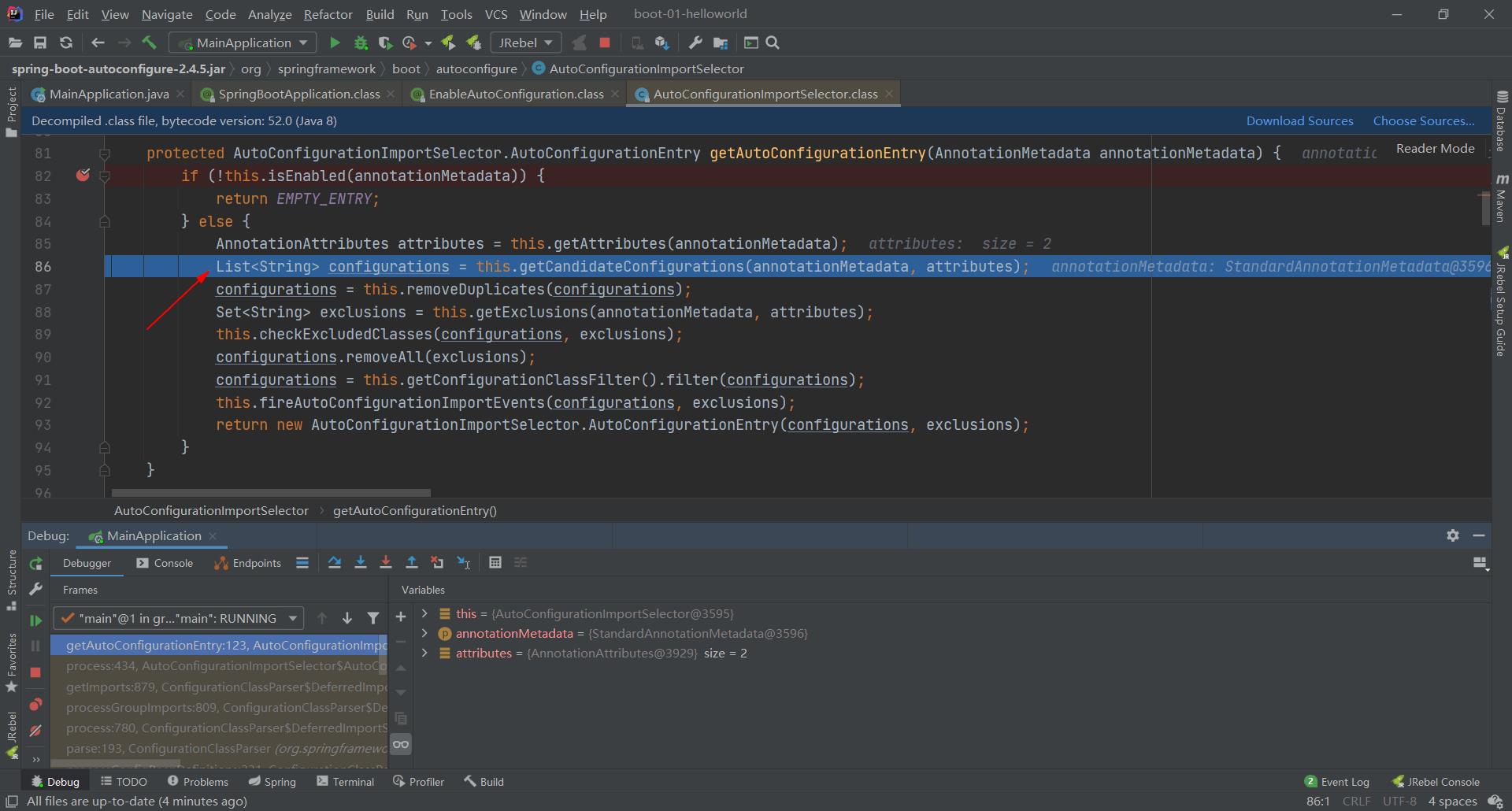The width and height of the screenshot is (1512, 811).
Task: Click Drop Frame icon in debugger
Action: click(x=437, y=562)
